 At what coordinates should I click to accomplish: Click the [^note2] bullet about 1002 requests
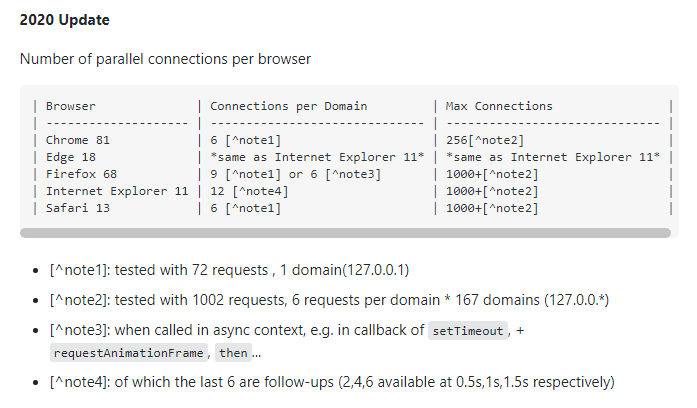pos(329,300)
